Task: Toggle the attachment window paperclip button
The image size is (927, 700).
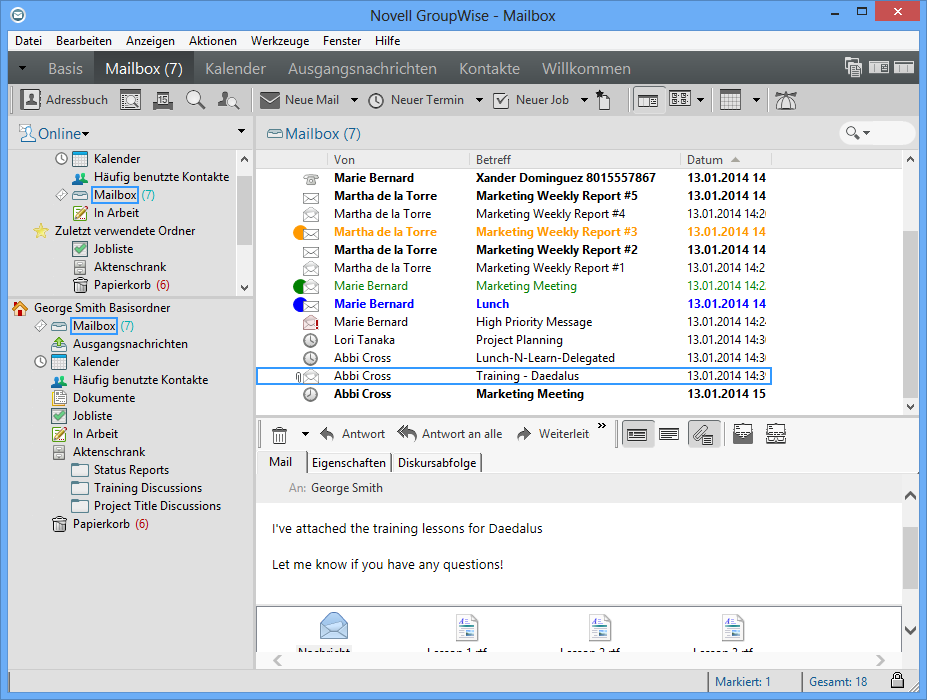Action: (x=704, y=435)
